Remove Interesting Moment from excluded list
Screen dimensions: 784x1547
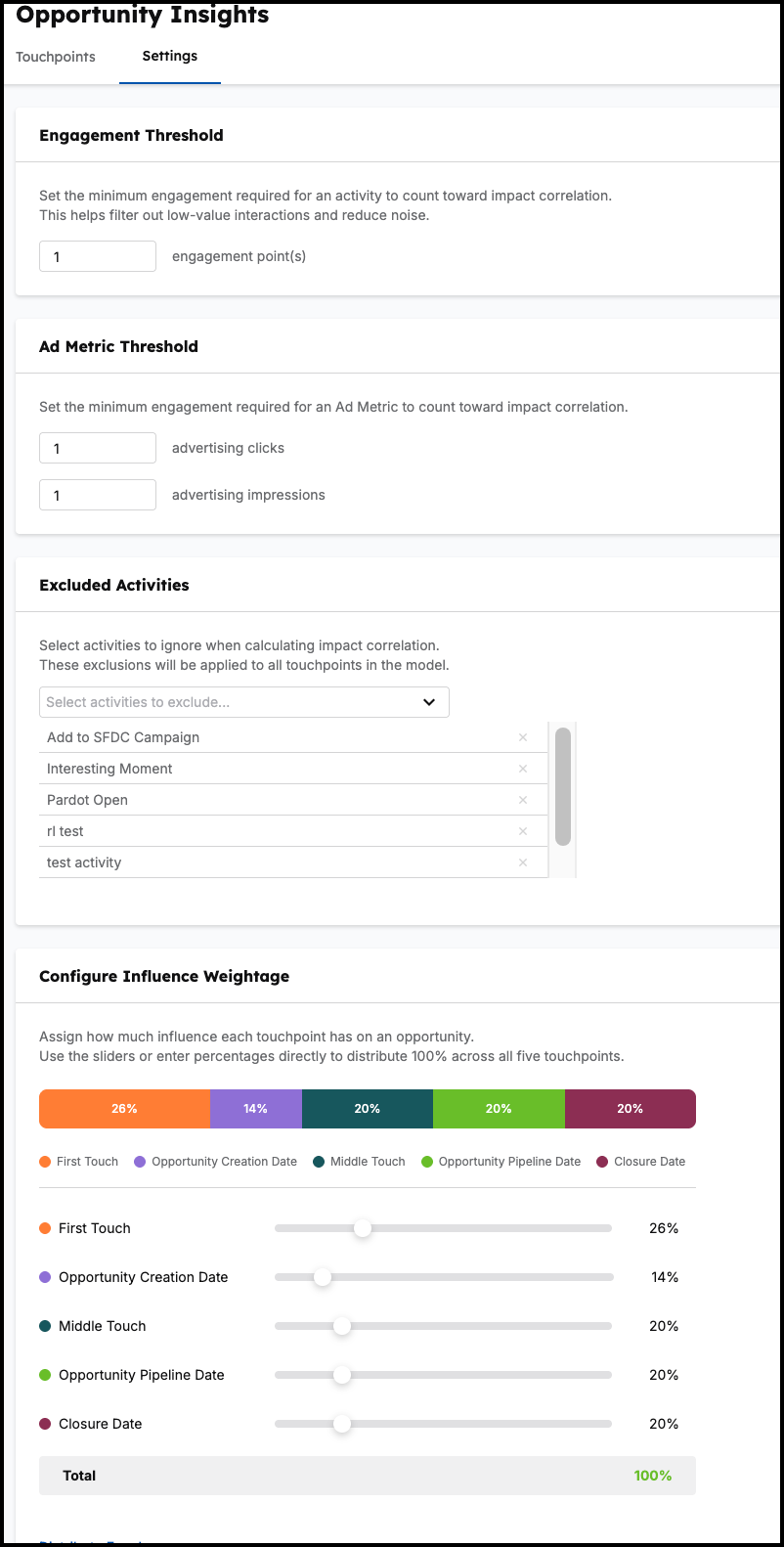[x=523, y=769]
